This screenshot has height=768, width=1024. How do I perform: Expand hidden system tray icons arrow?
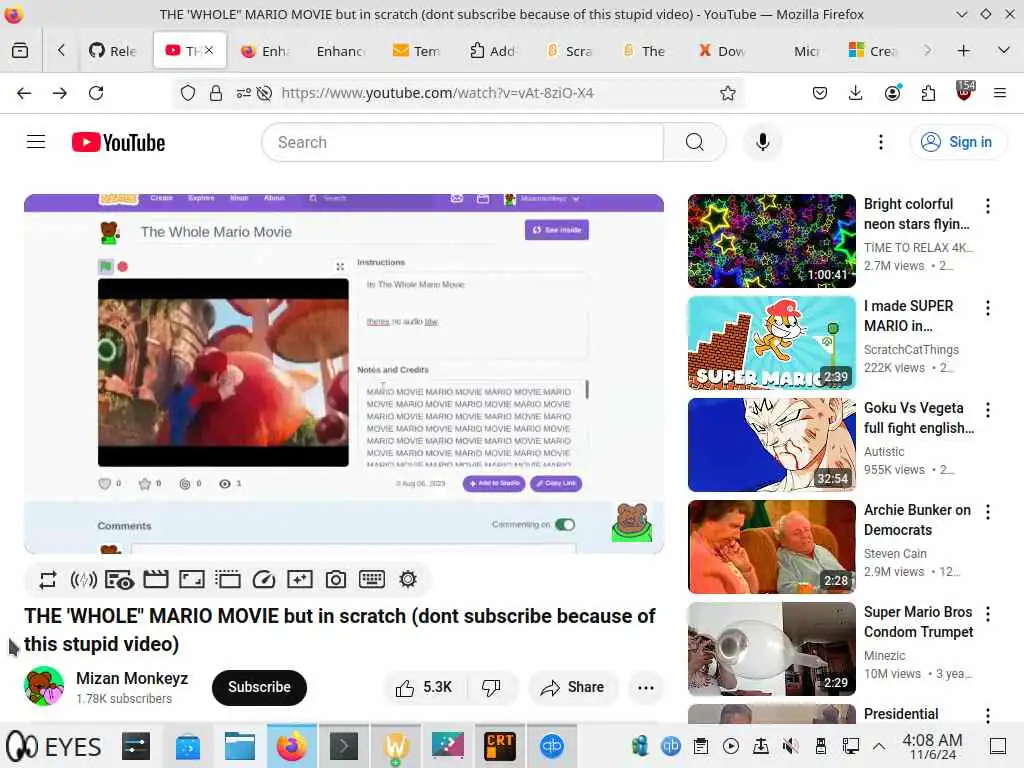[x=879, y=746]
